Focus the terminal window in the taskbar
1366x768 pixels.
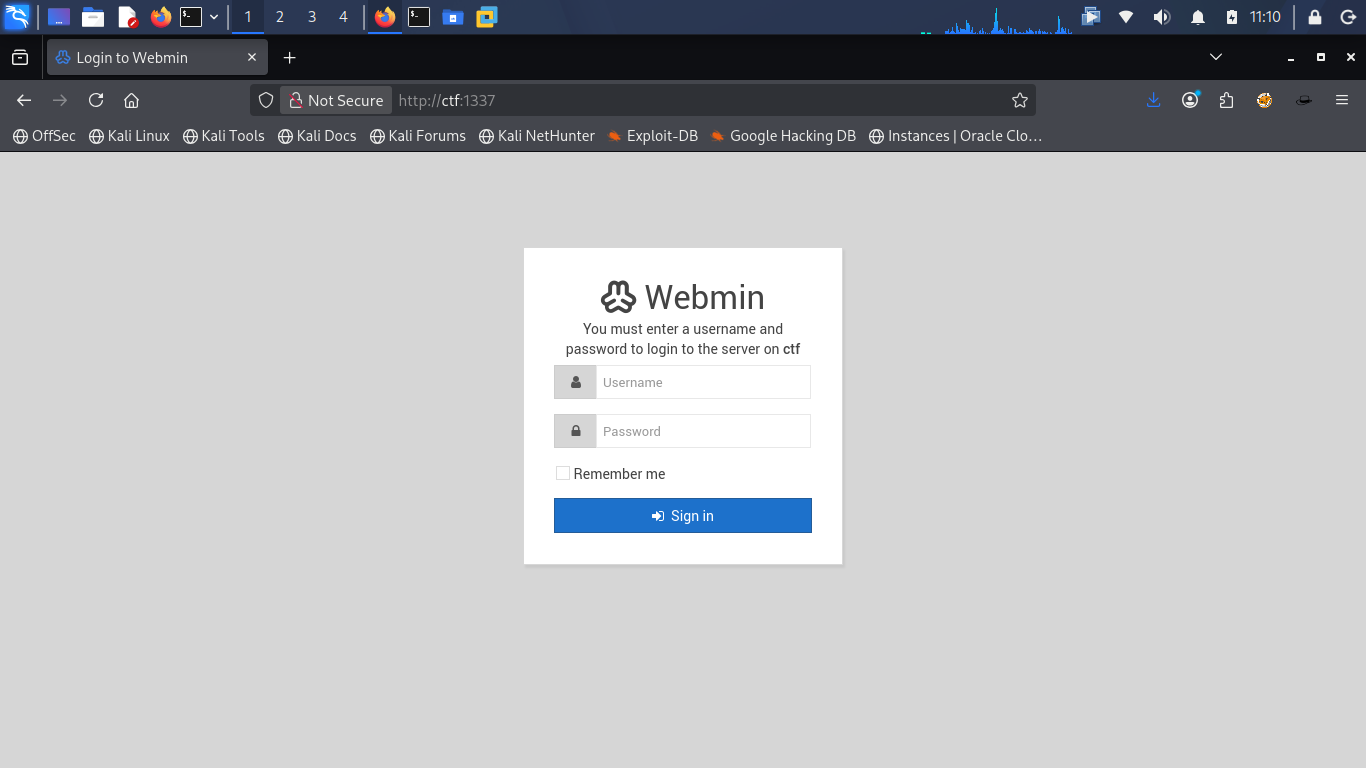(x=419, y=16)
